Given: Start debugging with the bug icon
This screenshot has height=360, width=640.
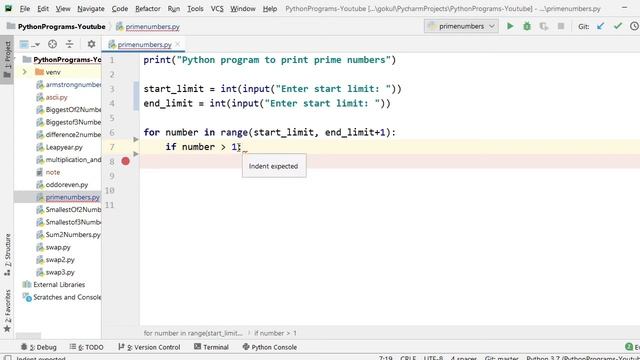Looking at the screenshot, I should point(527,26).
